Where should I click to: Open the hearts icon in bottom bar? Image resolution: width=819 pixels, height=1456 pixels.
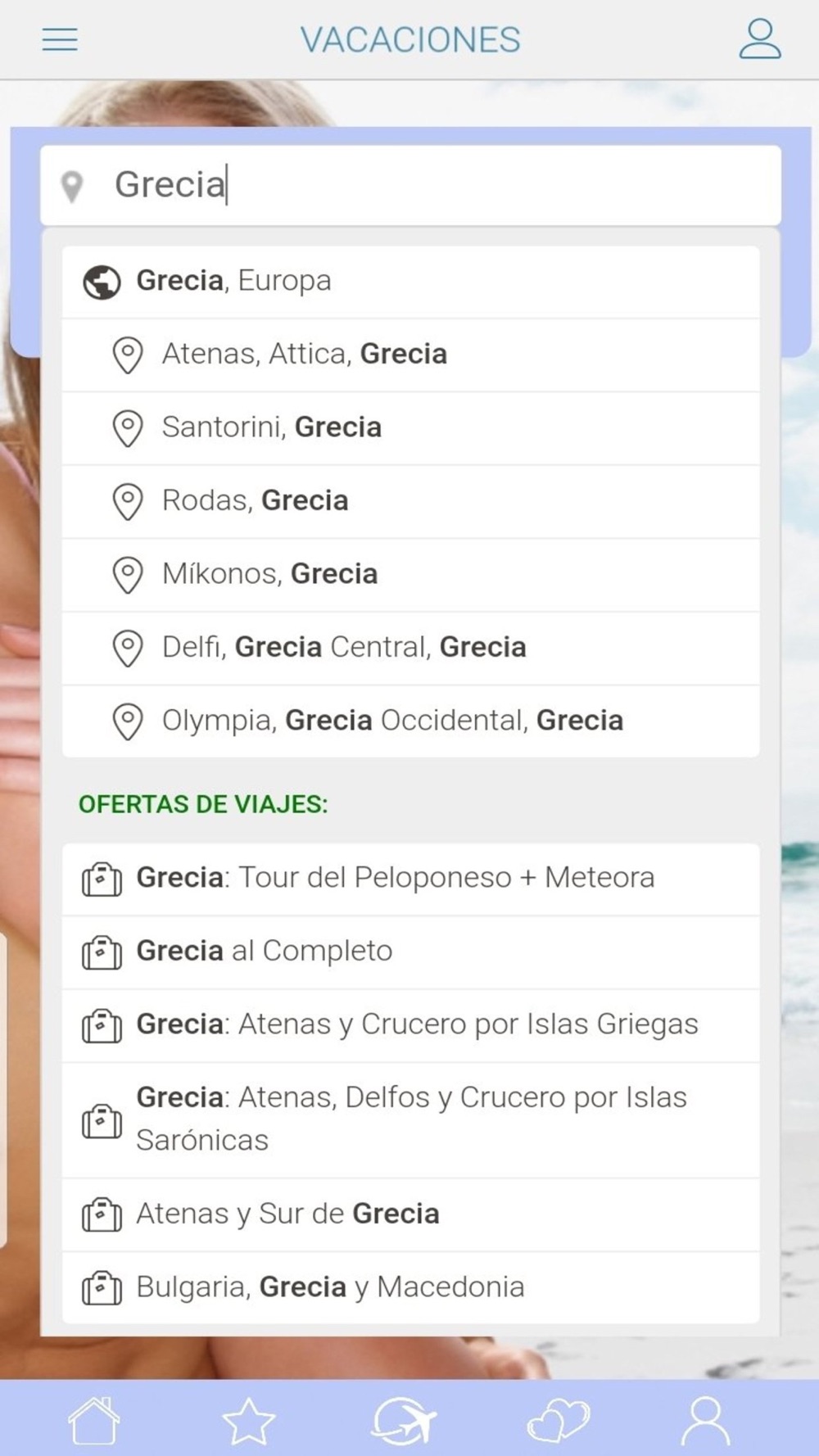click(x=559, y=1420)
